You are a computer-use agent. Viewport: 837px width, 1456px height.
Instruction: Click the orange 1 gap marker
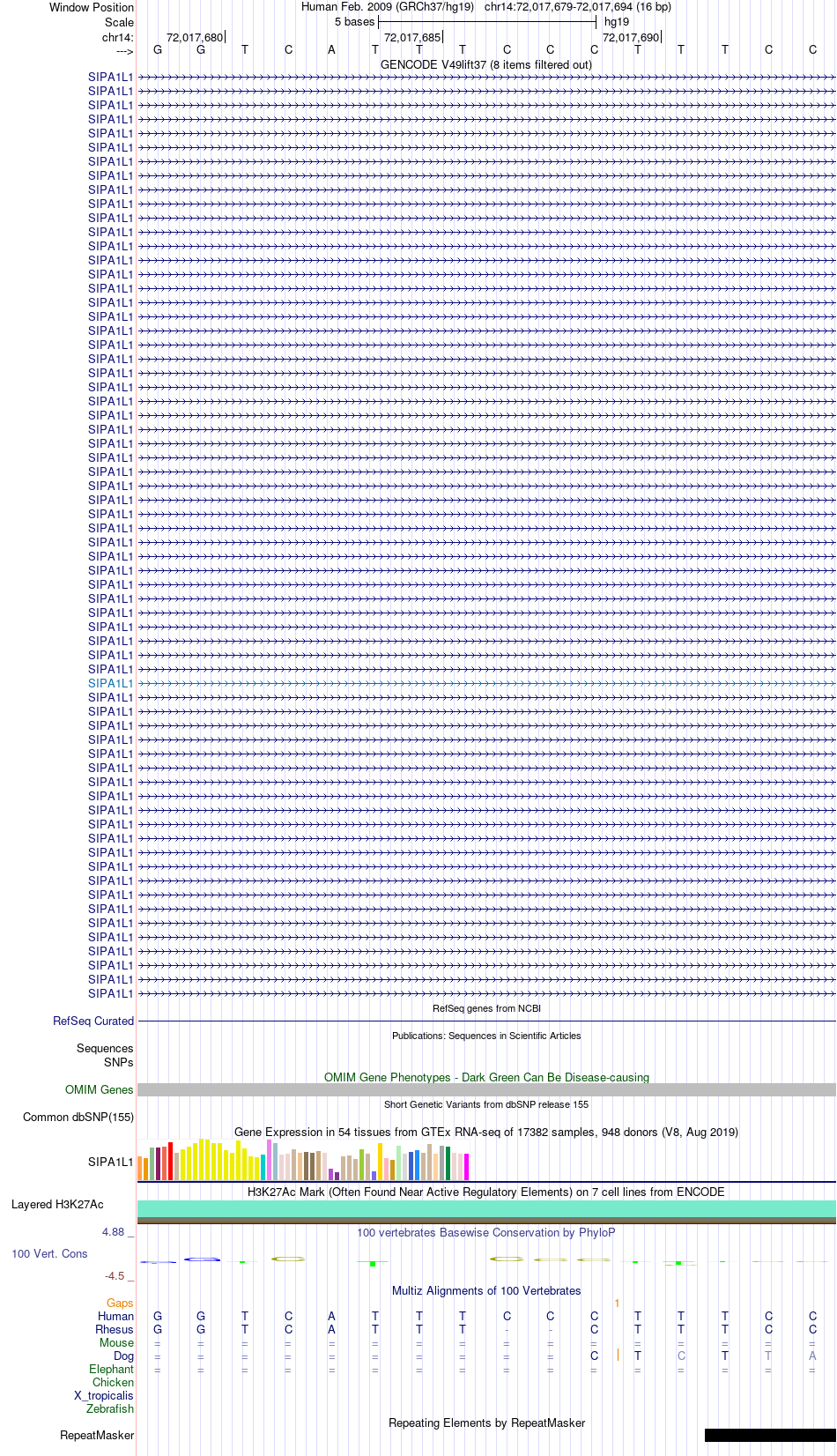tap(617, 1303)
